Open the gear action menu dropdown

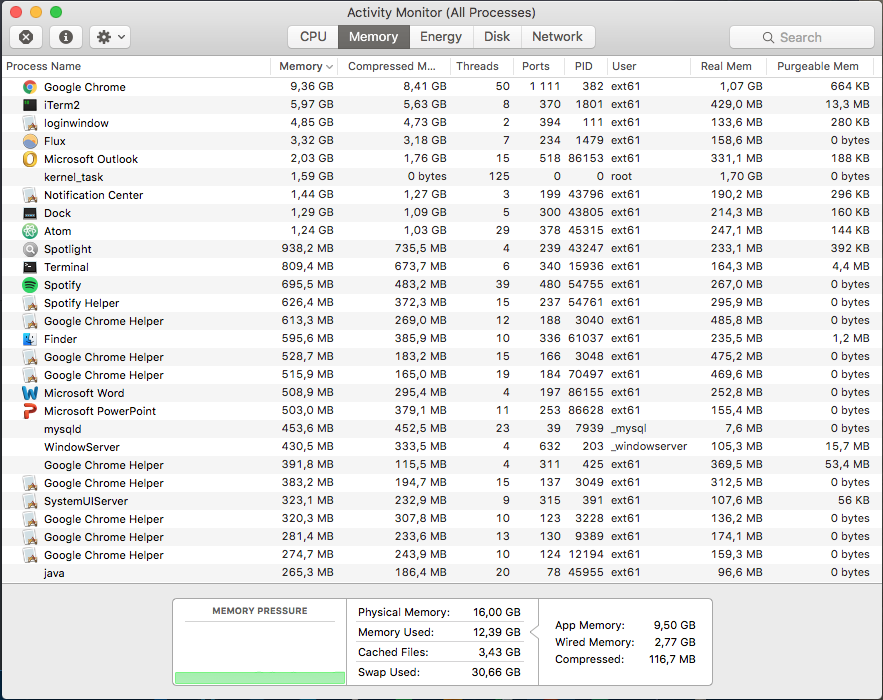tap(110, 37)
